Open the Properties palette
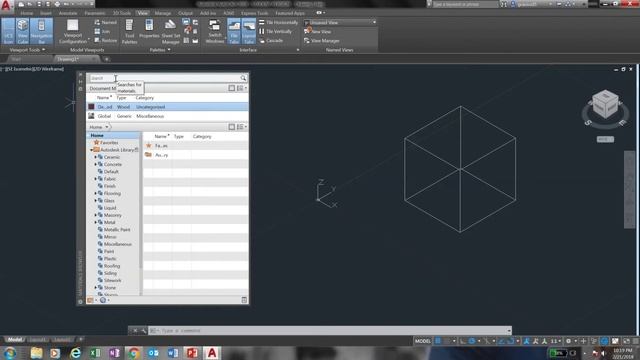This screenshot has width=640, height=360. pos(149,29)
